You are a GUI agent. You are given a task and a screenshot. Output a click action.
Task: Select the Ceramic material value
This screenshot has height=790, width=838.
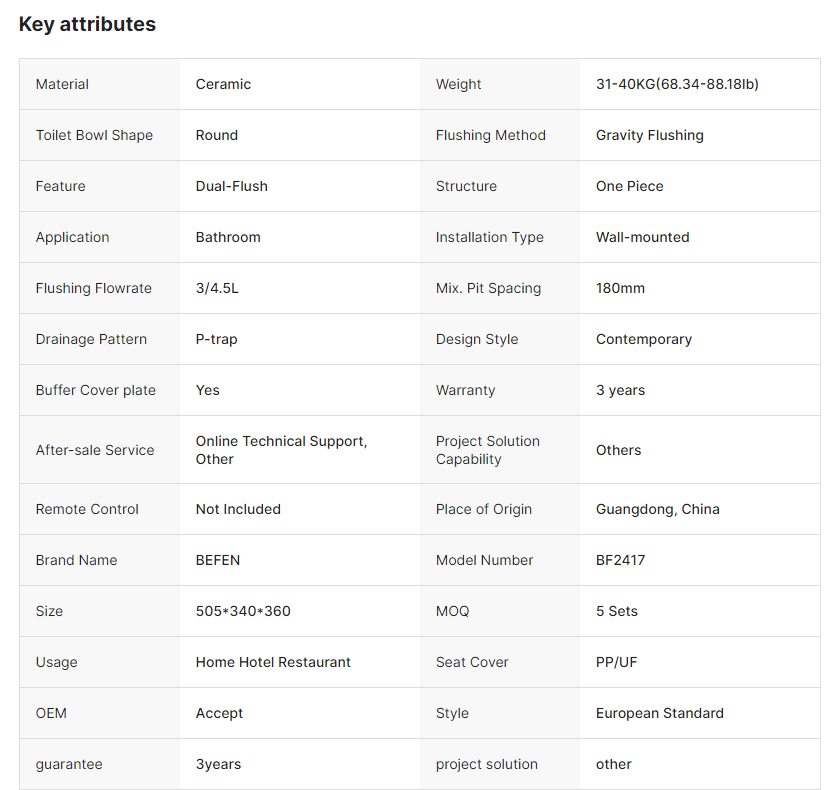coord(223,84)
